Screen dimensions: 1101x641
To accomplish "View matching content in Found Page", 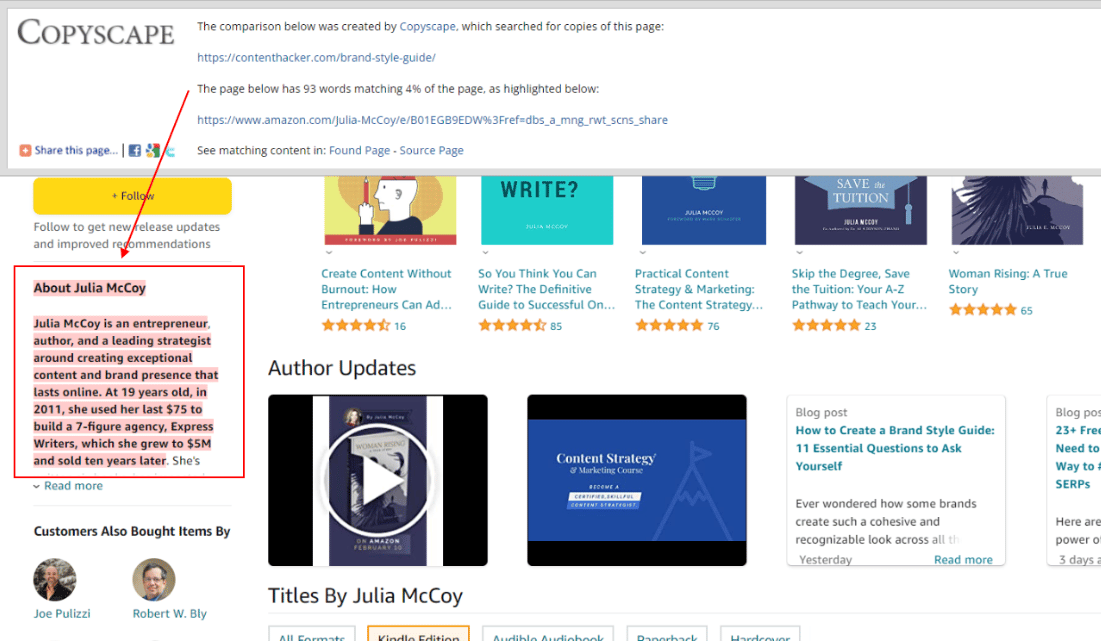I will pos(360,150).
